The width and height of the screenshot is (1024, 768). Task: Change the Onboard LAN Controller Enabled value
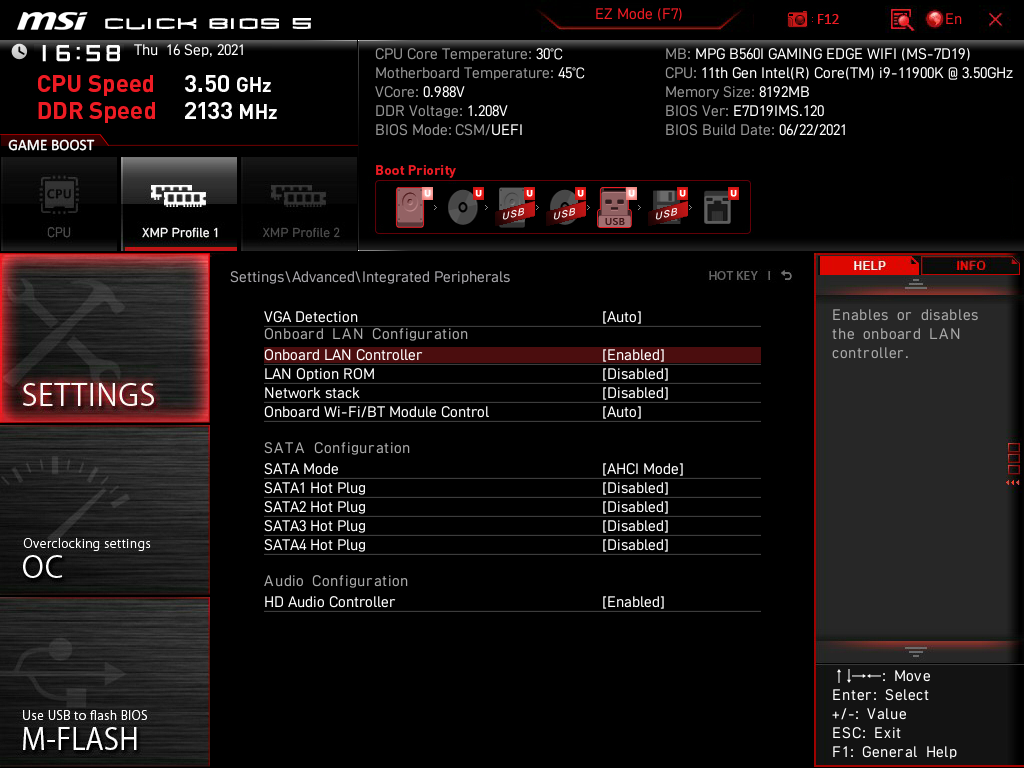click(x=633, y=355)
